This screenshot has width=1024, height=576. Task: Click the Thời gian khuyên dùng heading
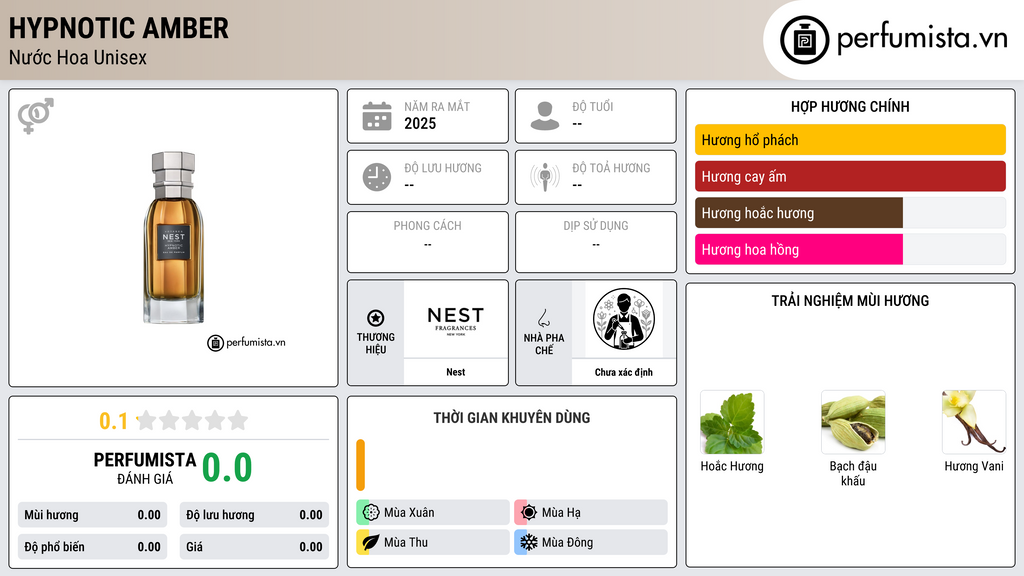[512, 417]
